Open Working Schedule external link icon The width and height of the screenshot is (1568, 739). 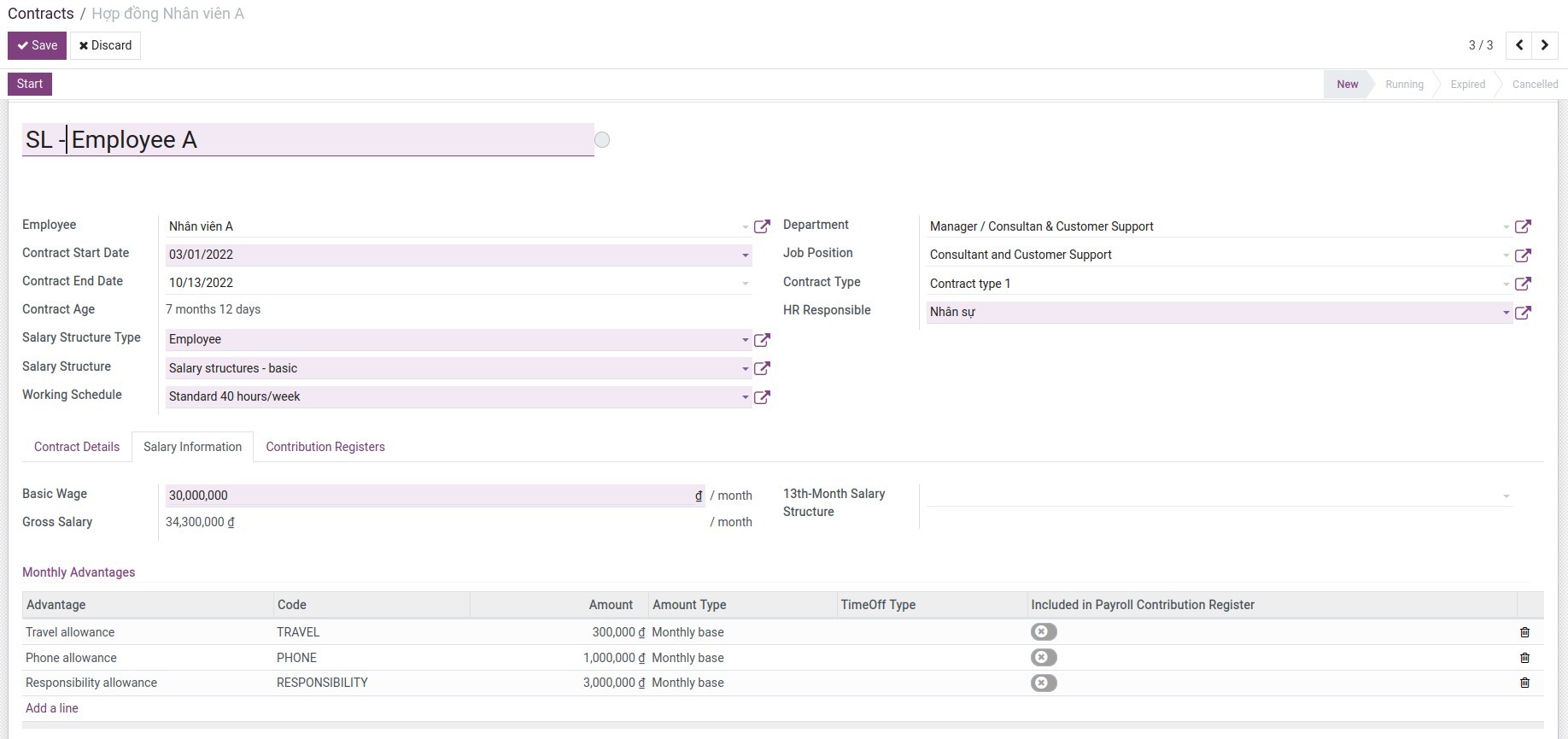coord(762,397)
